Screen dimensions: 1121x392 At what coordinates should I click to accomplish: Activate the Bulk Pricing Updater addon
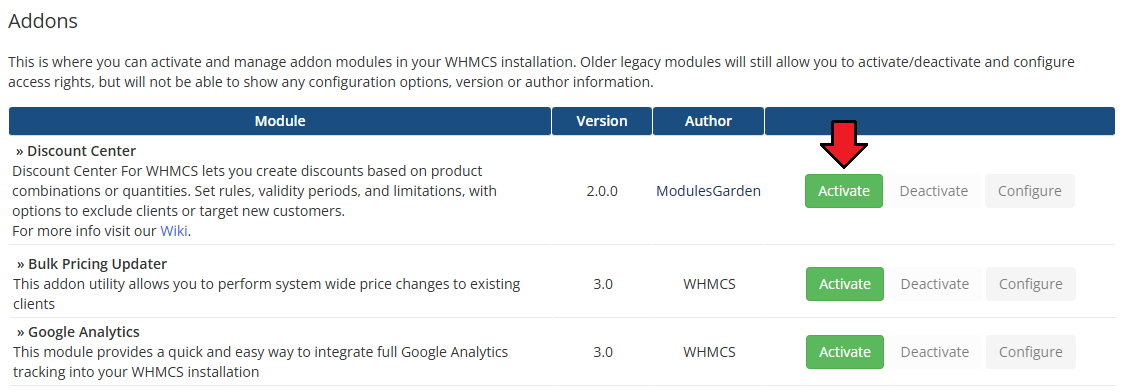(x=844, y=284)
